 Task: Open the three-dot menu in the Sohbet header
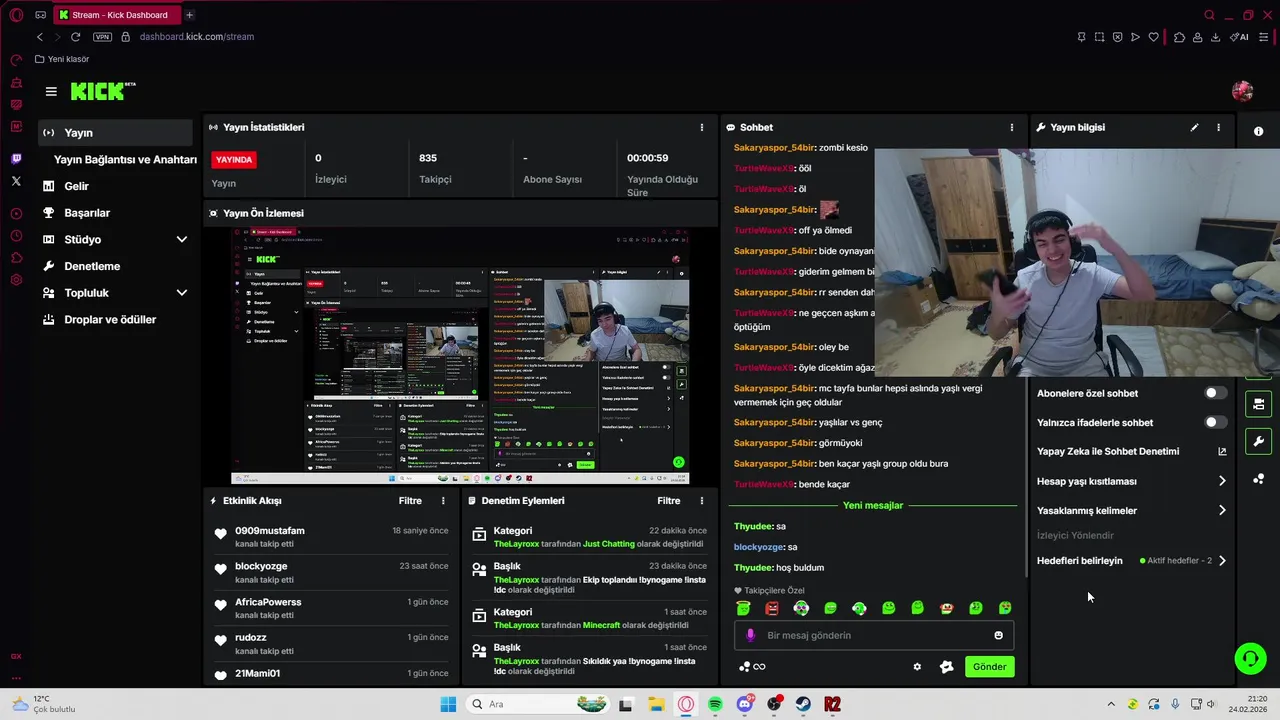(x=1011, y=128)
